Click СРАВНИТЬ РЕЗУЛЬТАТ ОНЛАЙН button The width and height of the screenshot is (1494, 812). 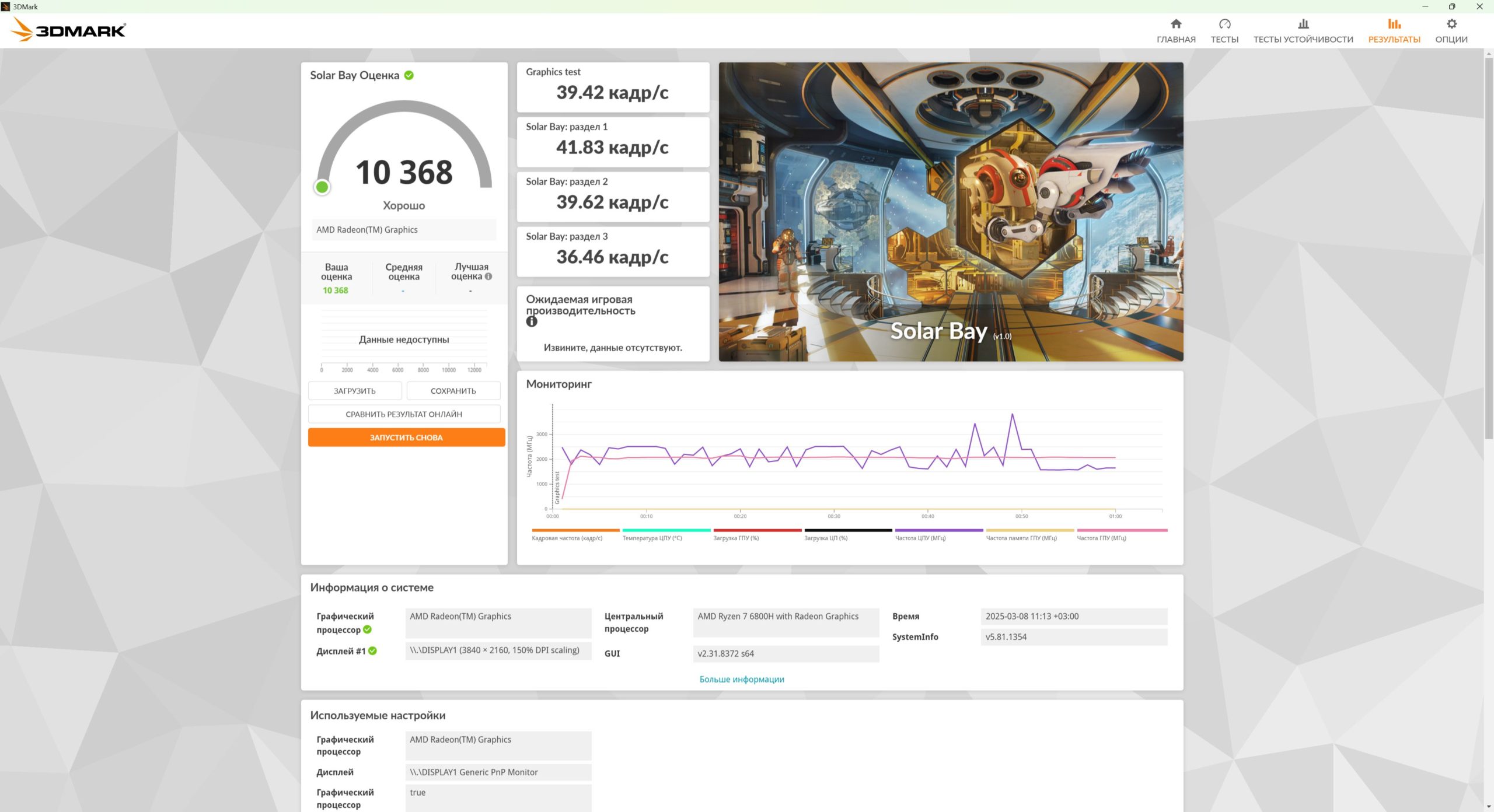404,414
